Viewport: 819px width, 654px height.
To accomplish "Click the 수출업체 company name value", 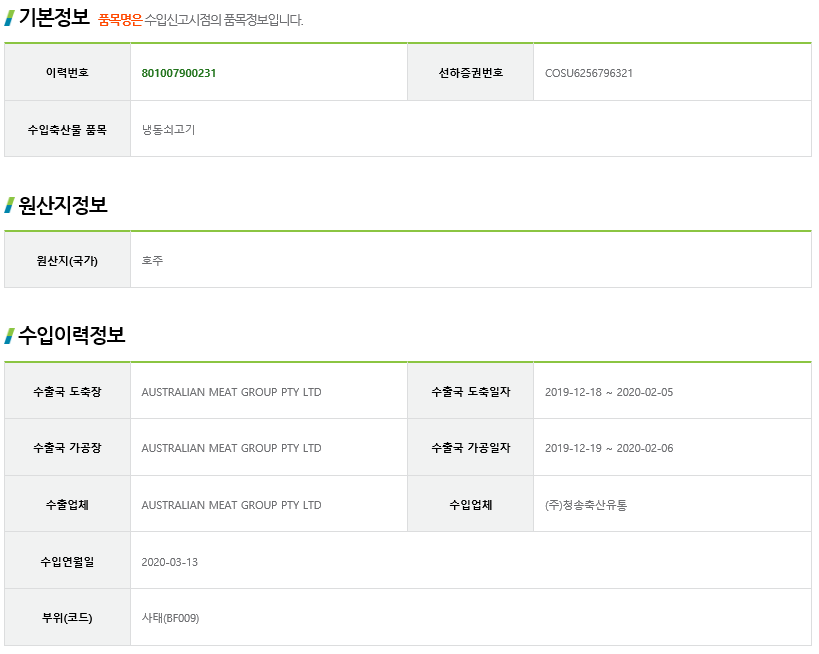I will point(231,505).
